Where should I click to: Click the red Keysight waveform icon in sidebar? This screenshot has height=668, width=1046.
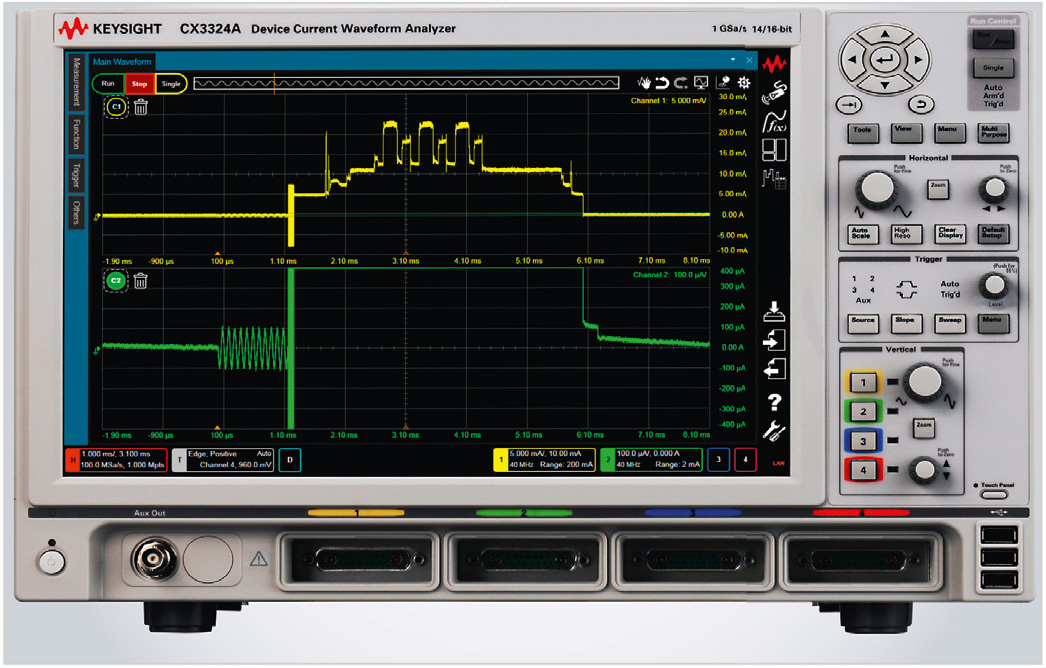point(774,64)
